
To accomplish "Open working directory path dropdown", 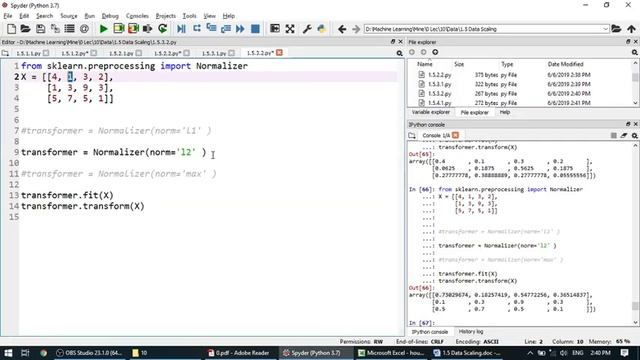I will [605, 29].
